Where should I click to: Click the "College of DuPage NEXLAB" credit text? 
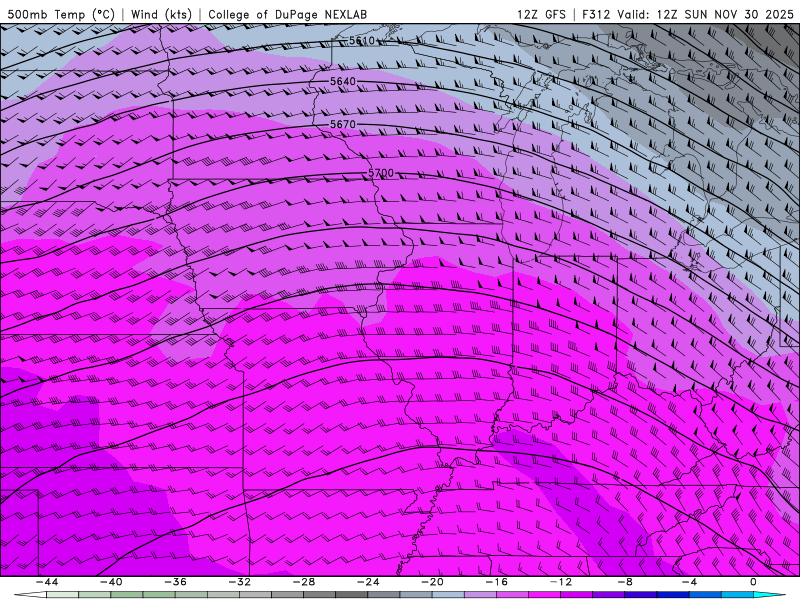click(287, 14)
